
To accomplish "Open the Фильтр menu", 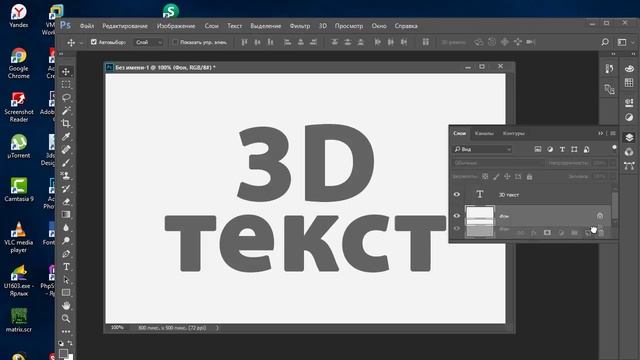I will 300,26.
